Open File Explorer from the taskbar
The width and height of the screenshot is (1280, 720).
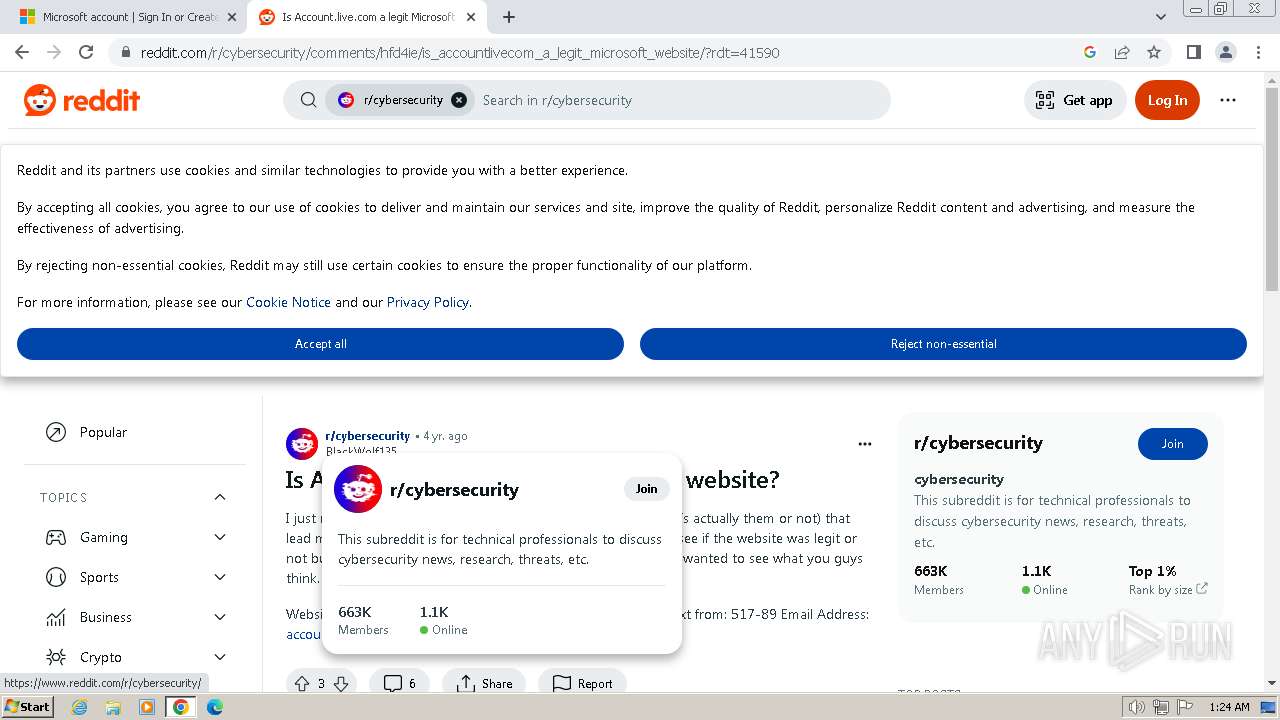coord(113,707)
